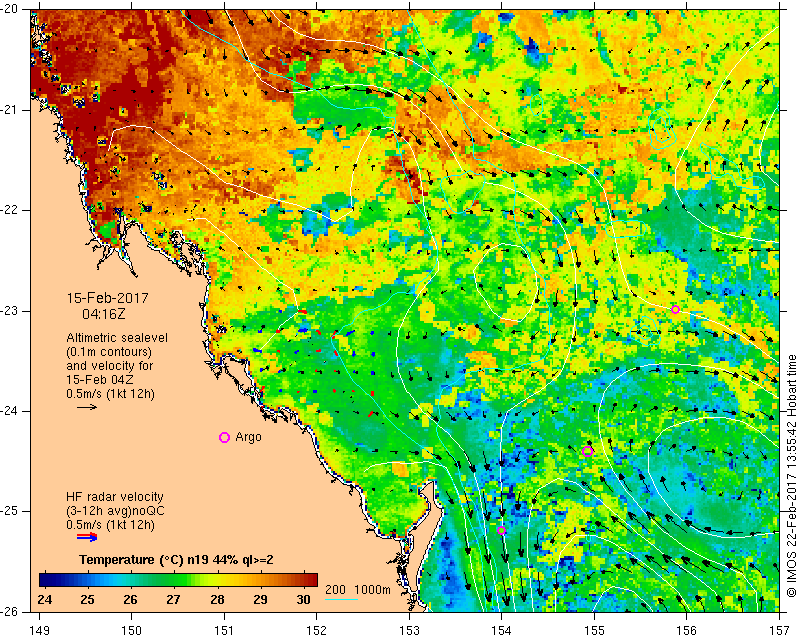Click the 'Argo' legend label
Viewport: 800px width, 640px height.
(x=248, y=437)
